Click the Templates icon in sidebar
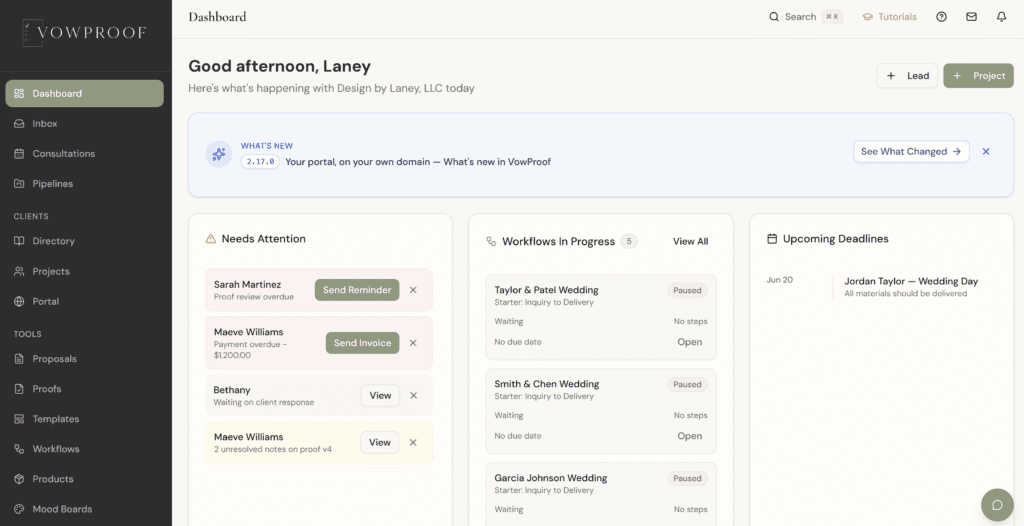This screenshot has width=1024, height=526. click(x=19, y=419)
